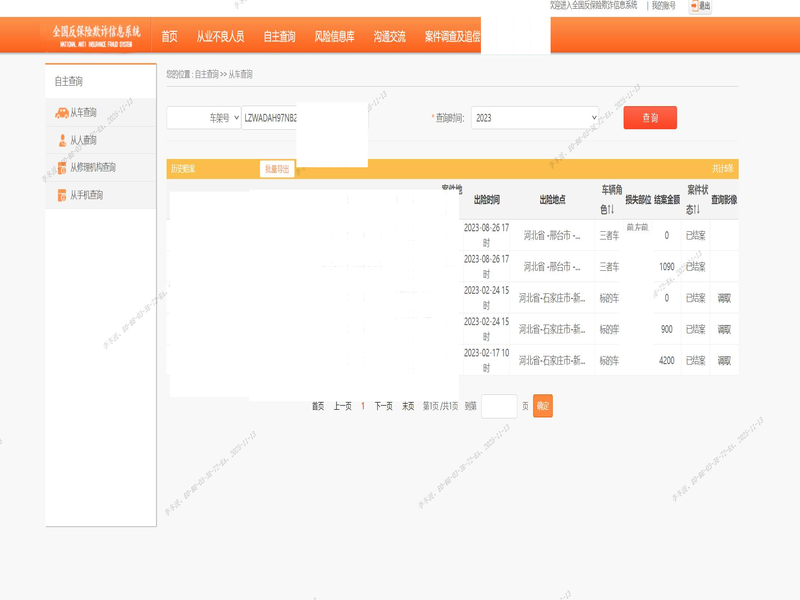Viewport: 800px width, 600px height.
Task: Click 调取 for the 4200 claim row
Action: (724, 361)
